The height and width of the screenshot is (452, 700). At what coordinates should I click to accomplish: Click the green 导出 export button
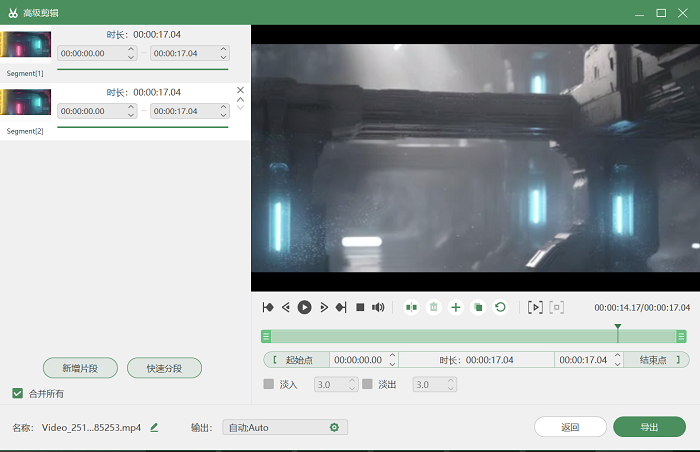650,427
